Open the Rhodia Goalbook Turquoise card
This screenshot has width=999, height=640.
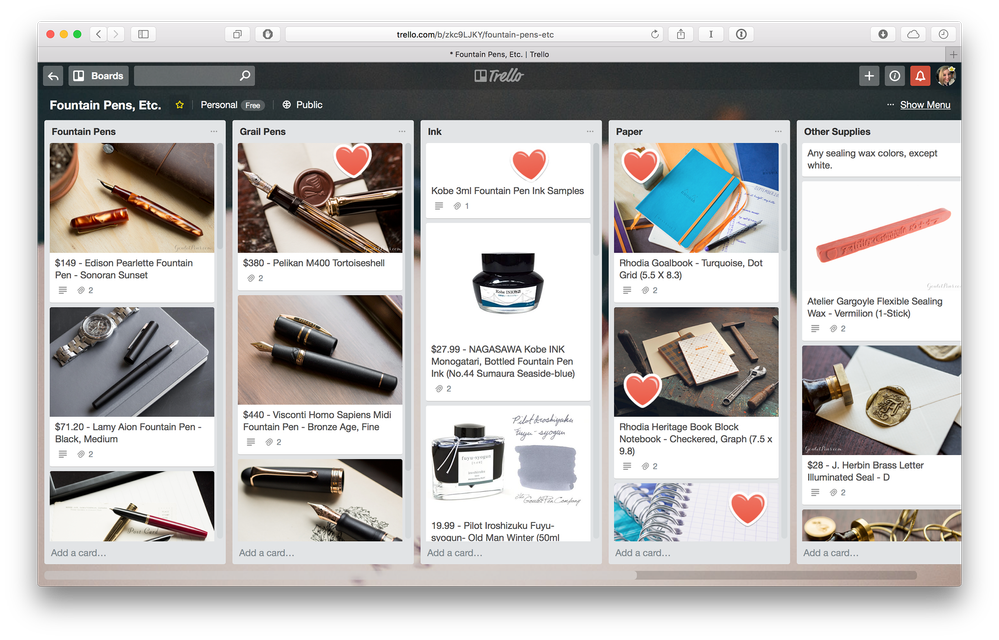(696, 221)
